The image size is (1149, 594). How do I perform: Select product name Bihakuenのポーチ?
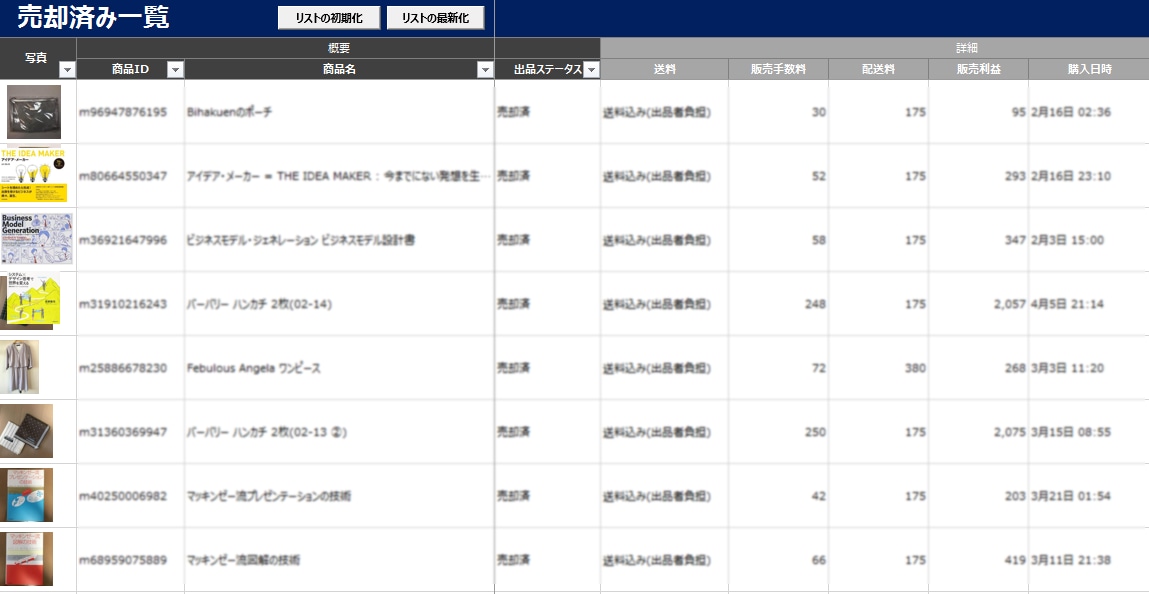[x=229, y=112]
